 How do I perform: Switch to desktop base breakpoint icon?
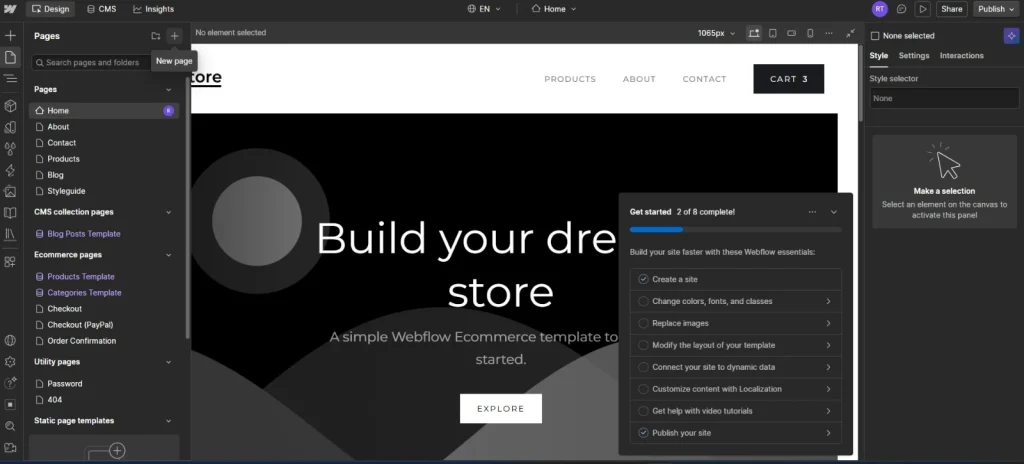[x=754, y=33]
